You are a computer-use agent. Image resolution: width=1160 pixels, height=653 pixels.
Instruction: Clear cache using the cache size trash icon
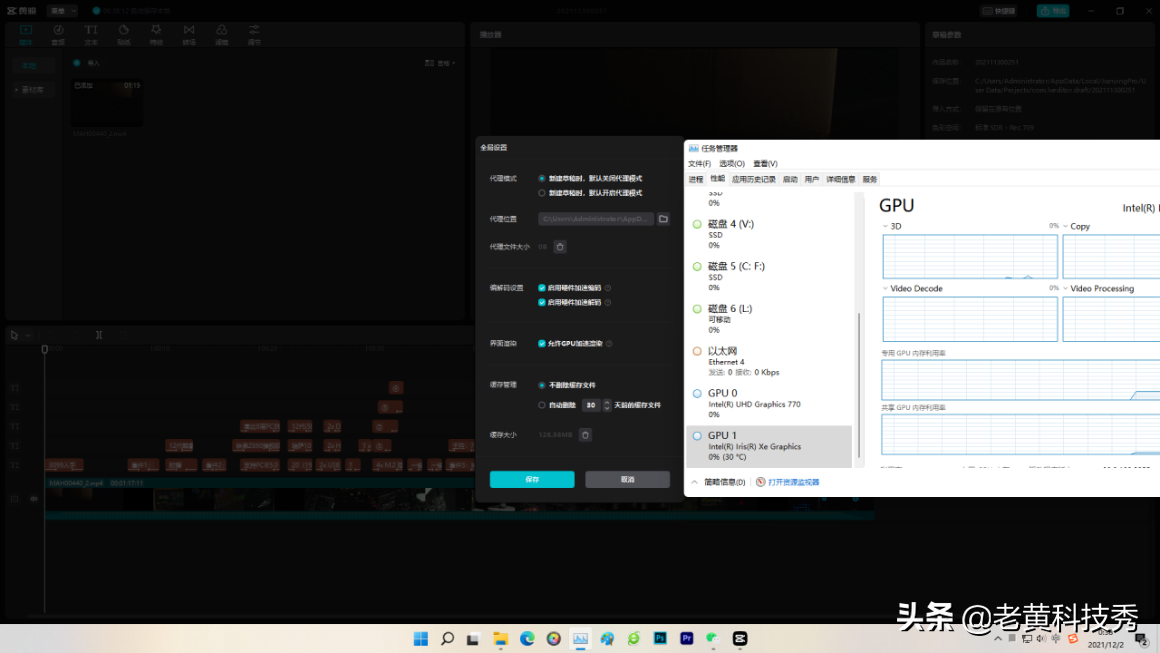tap(585, 435)
